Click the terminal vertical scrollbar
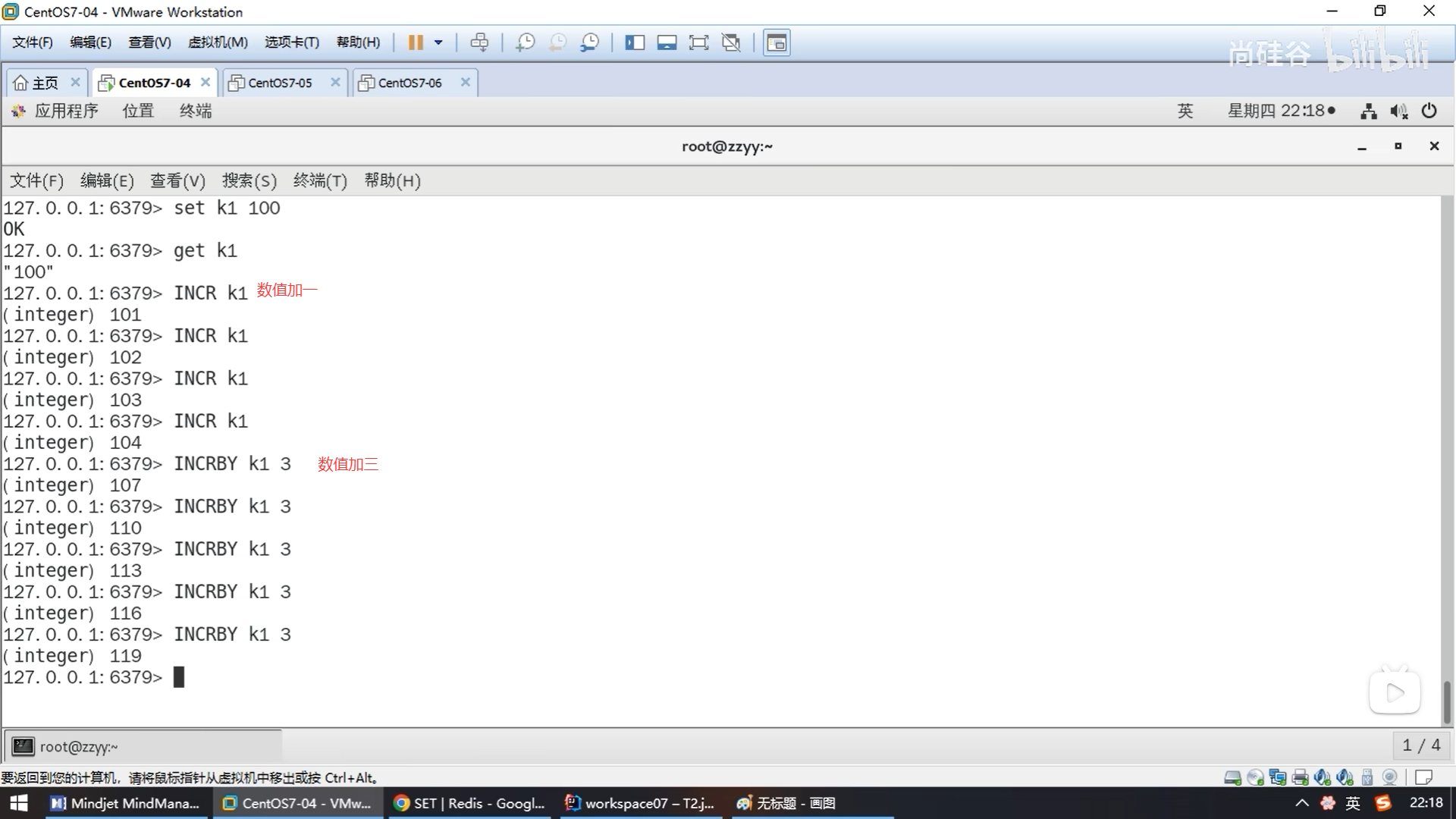The width and height of the screenshot is (1456, 819). (x=1447, y=701)
